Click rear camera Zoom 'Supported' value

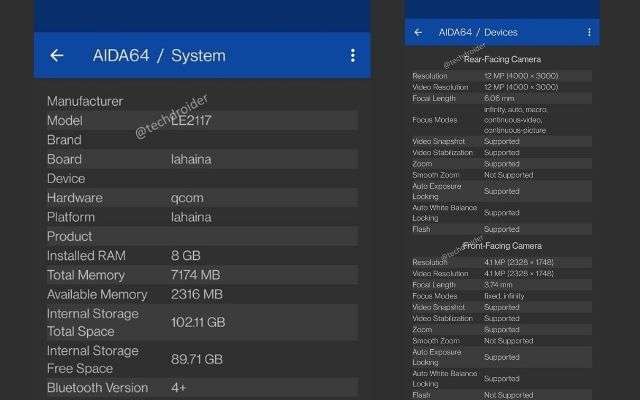click(502, 164)
